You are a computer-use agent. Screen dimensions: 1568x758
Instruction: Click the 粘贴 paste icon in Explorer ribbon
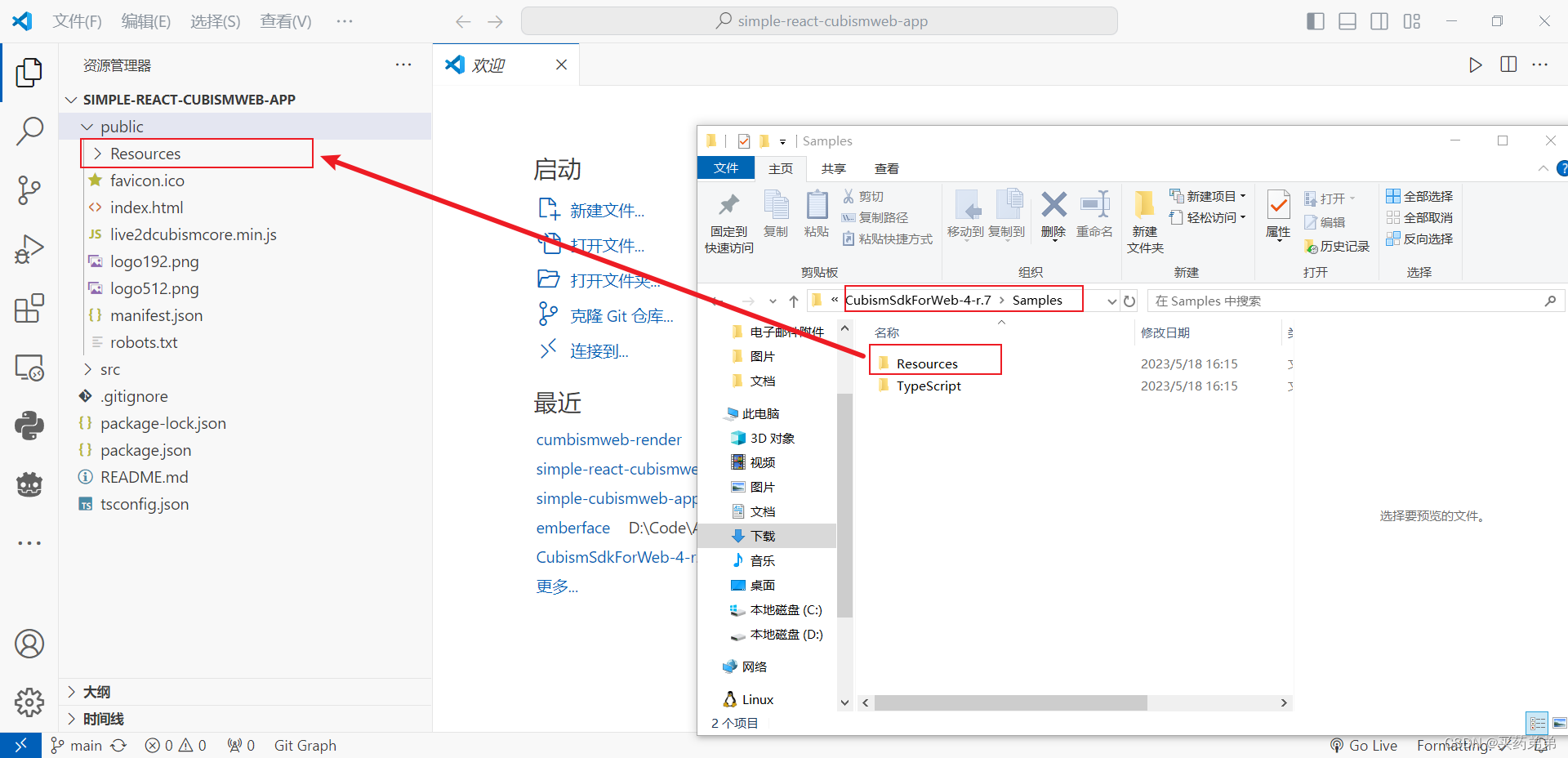pyautogui.click(x=816, y=214)
